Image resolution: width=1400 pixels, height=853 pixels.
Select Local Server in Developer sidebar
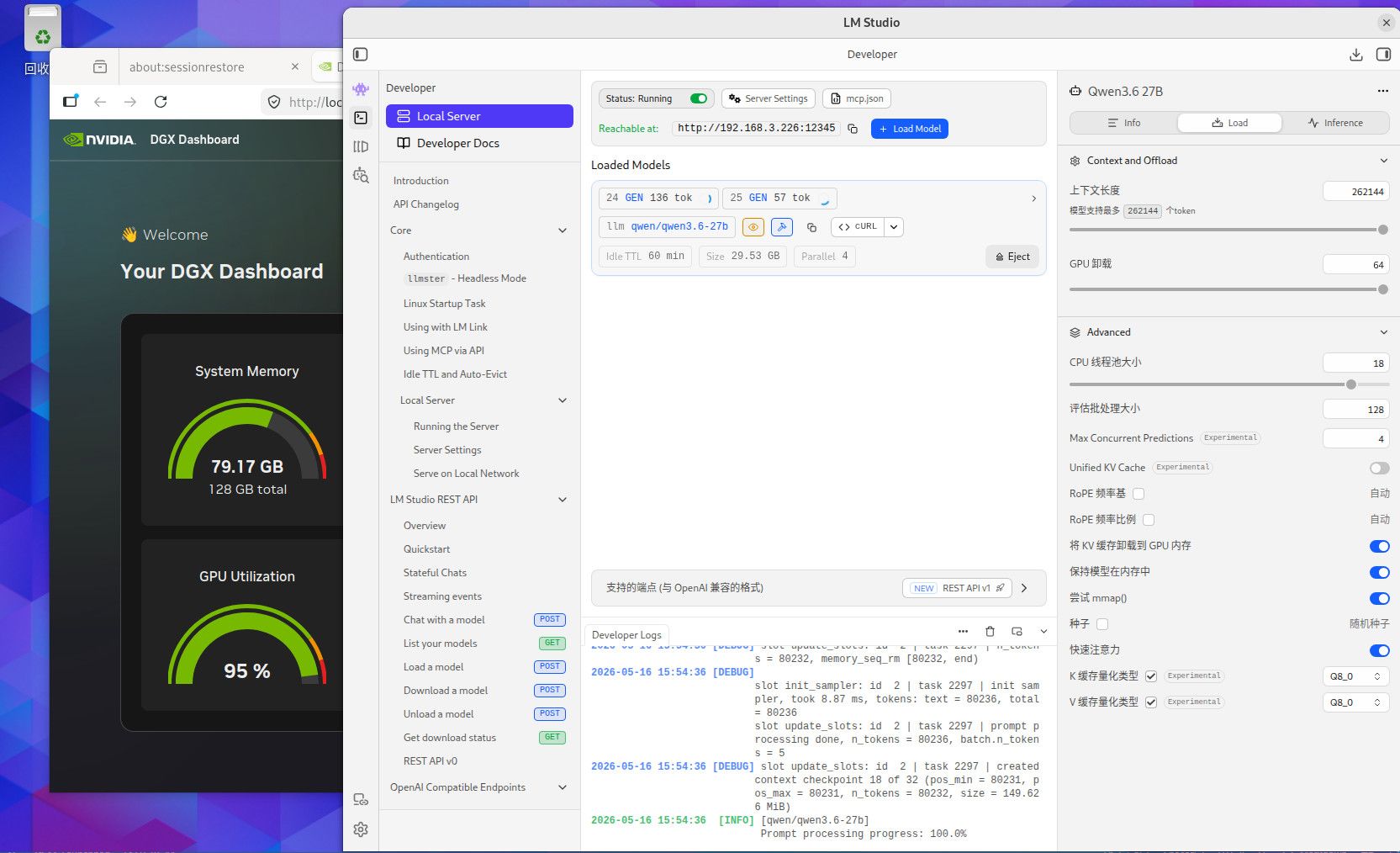click(479, 116)
